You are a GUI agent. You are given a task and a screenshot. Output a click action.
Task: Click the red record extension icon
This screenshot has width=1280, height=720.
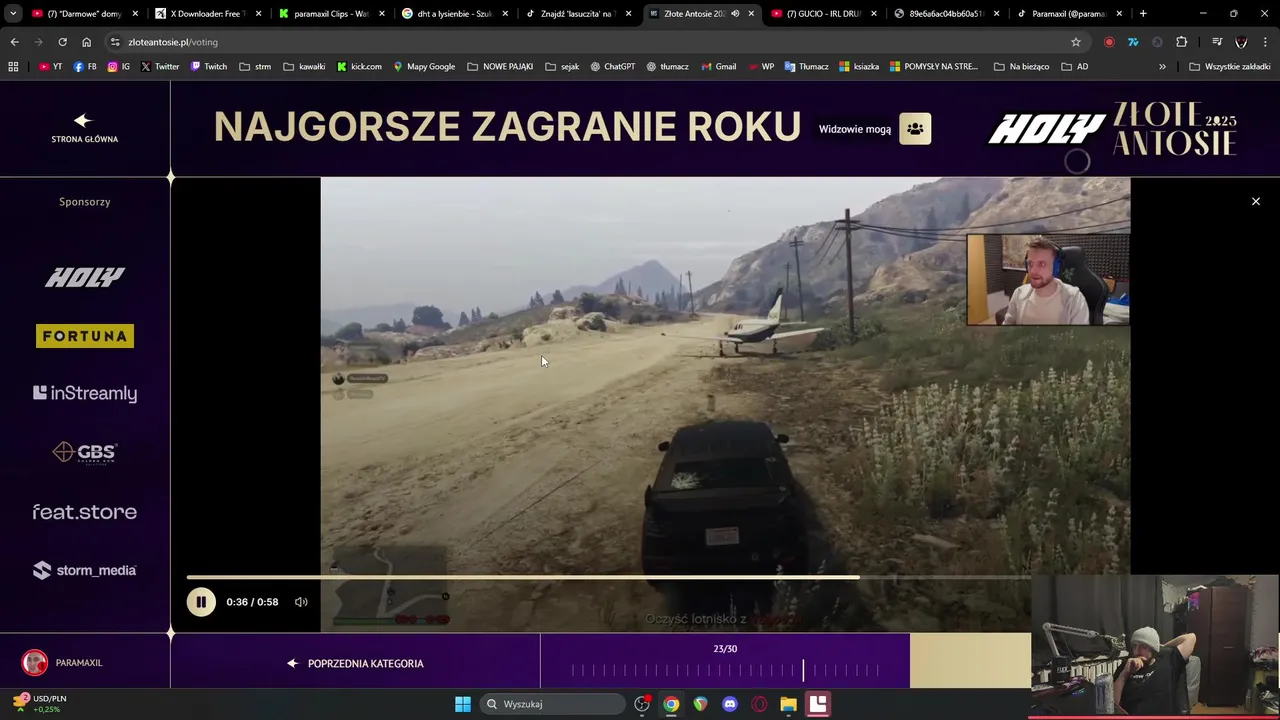click(x=1109, y=42)
